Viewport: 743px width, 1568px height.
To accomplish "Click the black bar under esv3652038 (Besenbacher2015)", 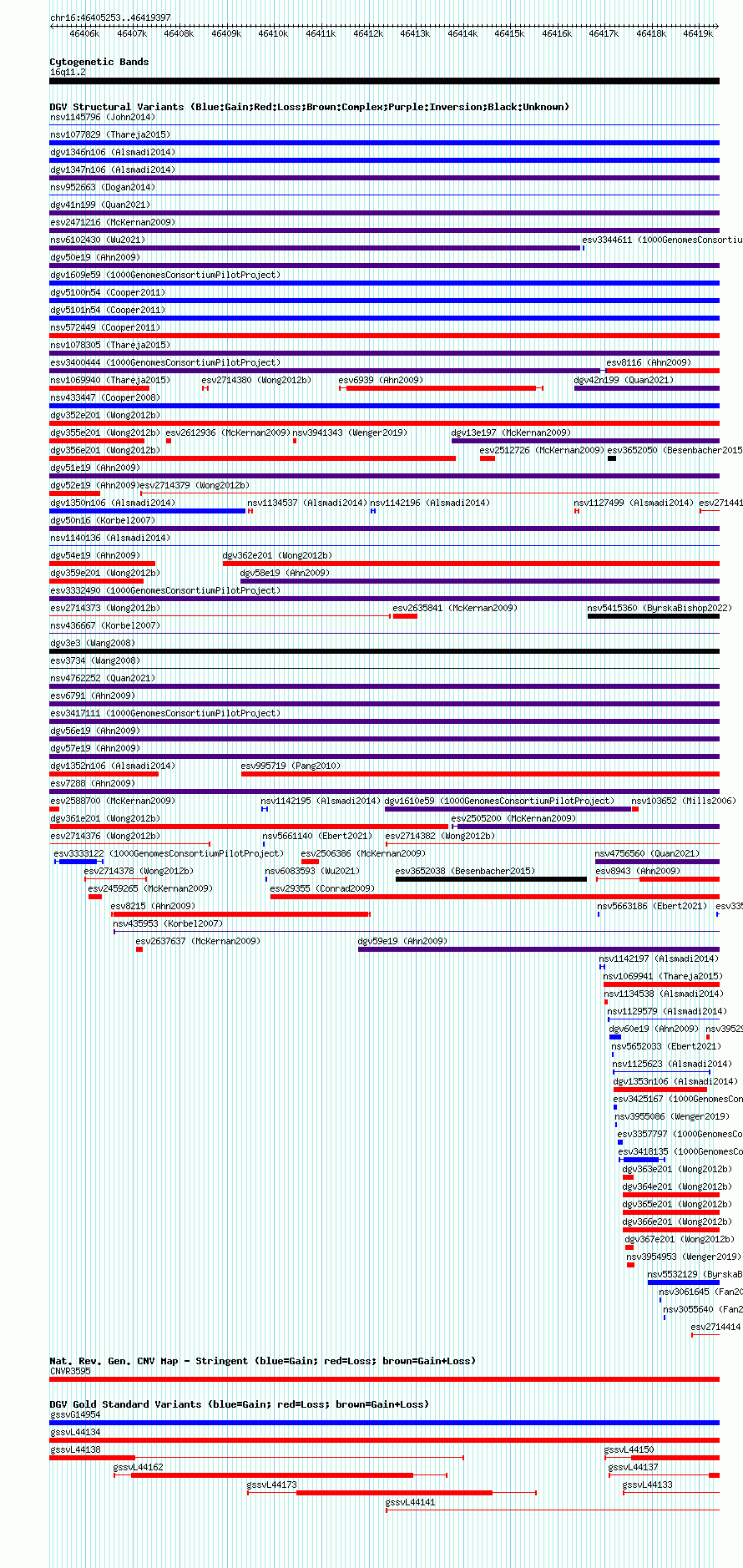I will pyautogui.click(x=491, y=879).
